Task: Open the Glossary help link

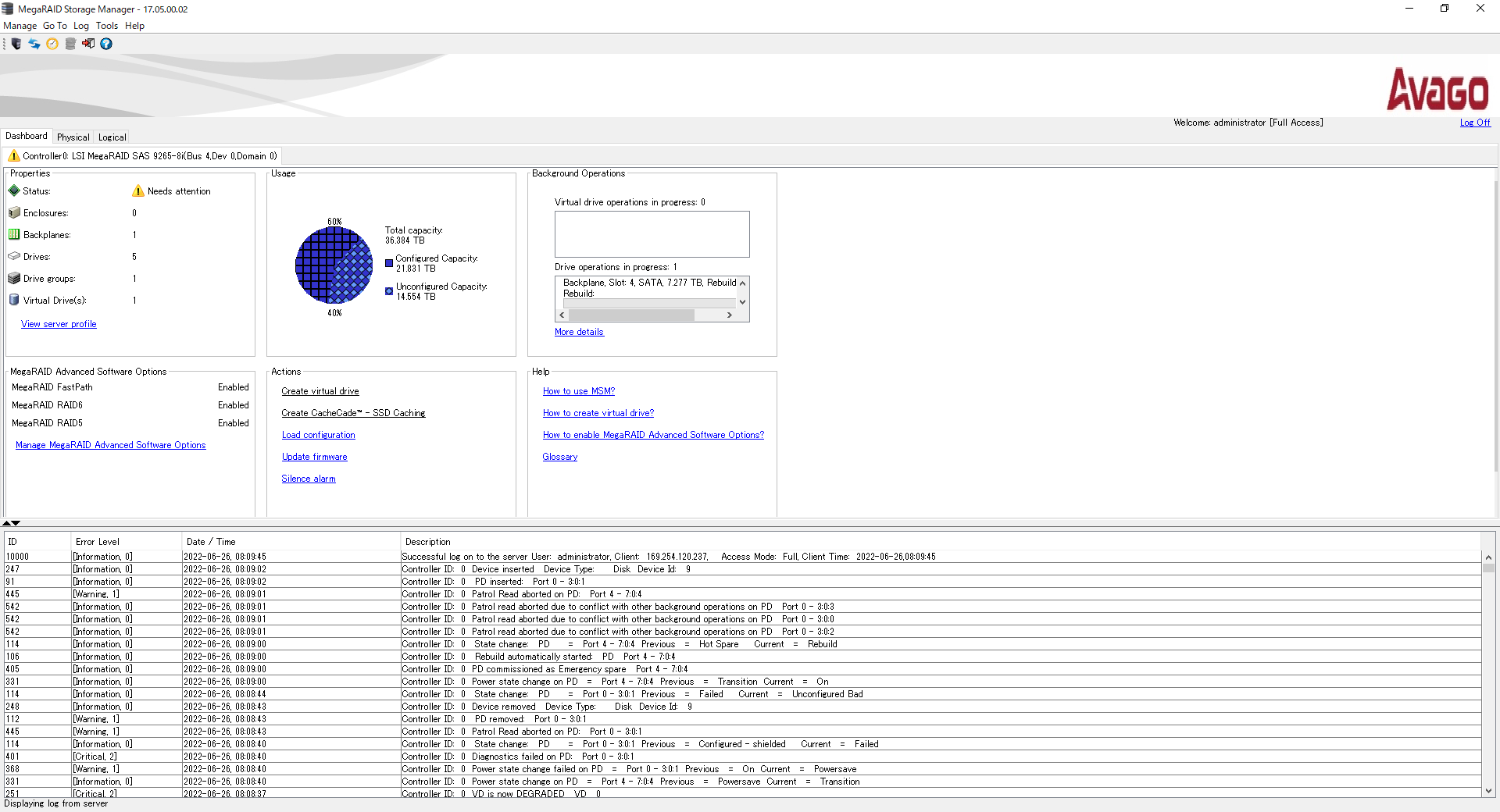Action: click(x=560, y=457)
